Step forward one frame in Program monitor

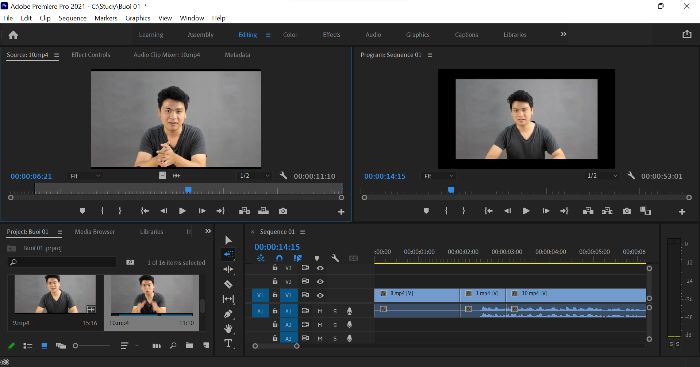click(546, 211)
